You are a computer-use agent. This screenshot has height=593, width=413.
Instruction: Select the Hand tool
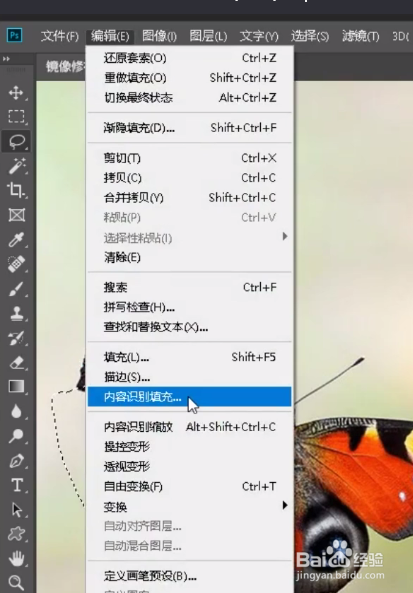pyautogui.click(x=16, y=558)
